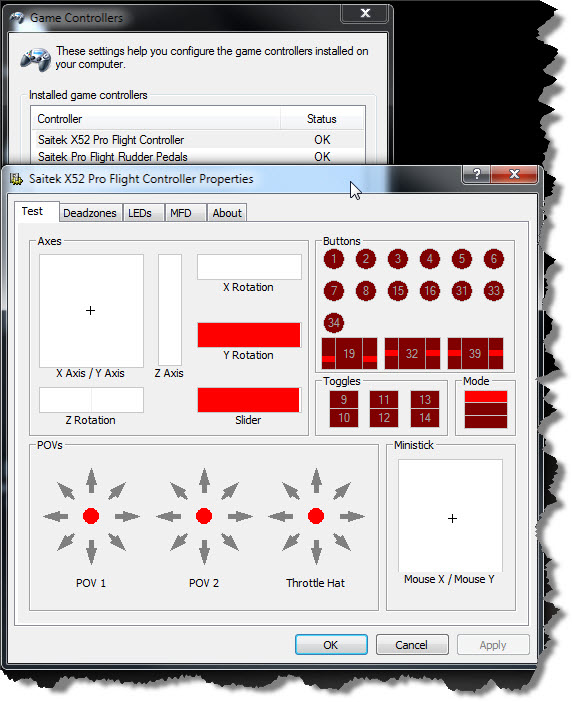Click the Slider axis red bar
This screenshot has height=702, width=572.
pos(249,400)
